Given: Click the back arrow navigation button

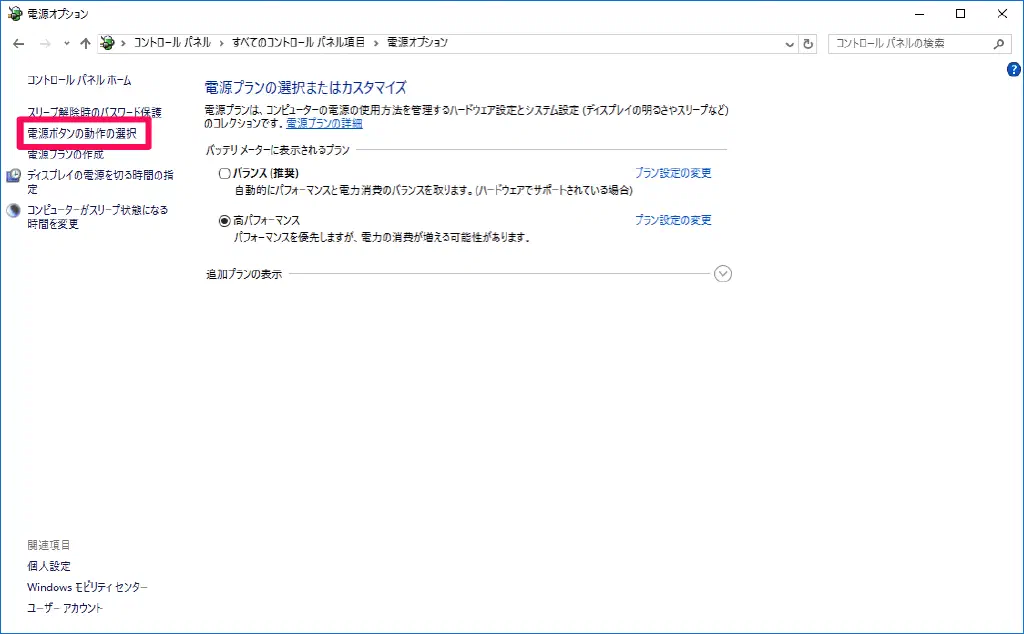Looking at the screenshot, I should (x=18, y=44).
